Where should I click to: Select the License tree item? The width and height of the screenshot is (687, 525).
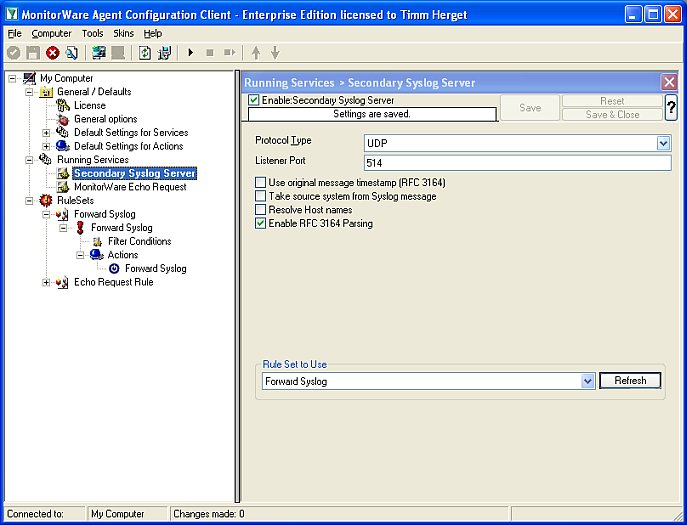(x=90, y=106)
